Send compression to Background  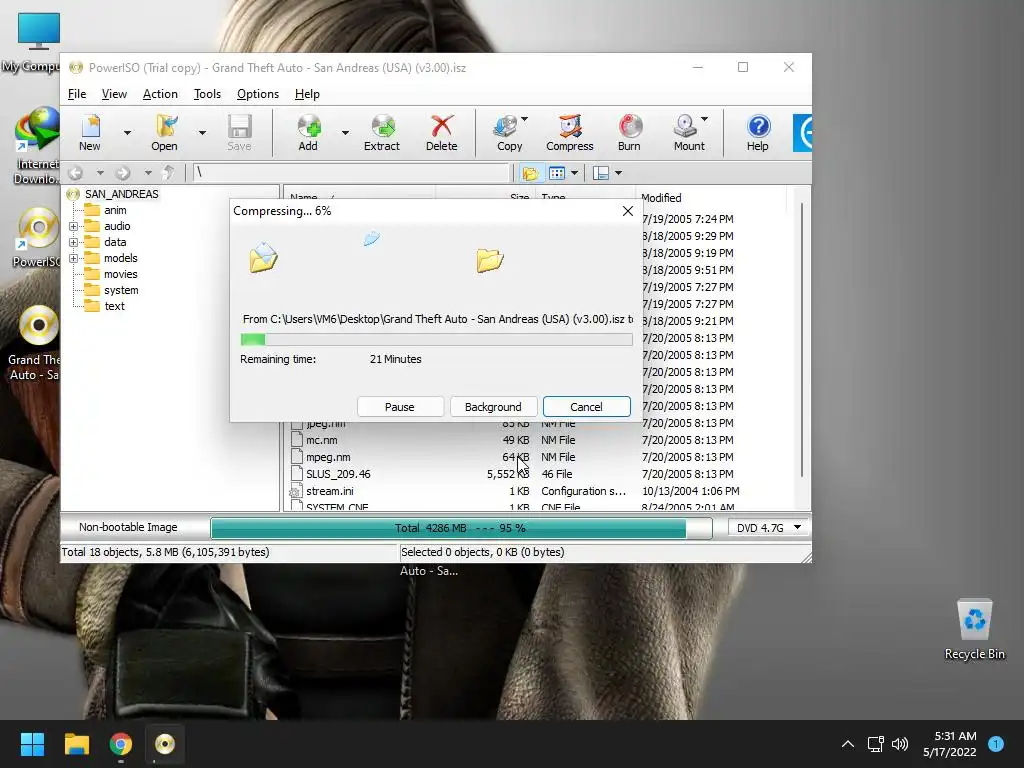pos(493,407)
